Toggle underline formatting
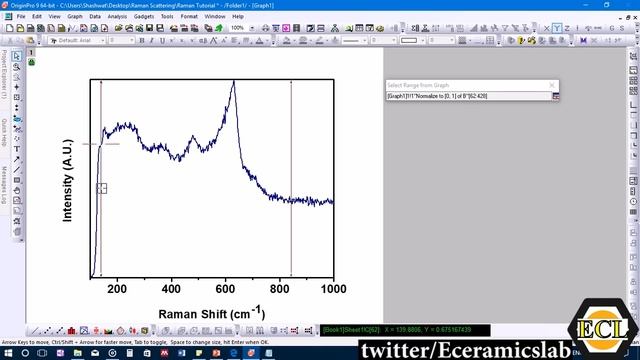Screen dimensions: 640x360 162,40
